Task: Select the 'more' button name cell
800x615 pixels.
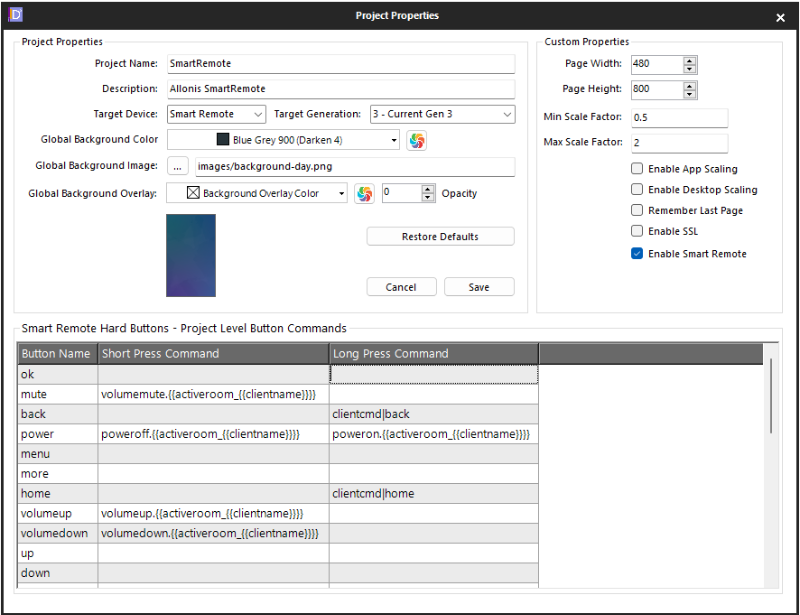Action: pyautogui.click(x=58, y=474)
